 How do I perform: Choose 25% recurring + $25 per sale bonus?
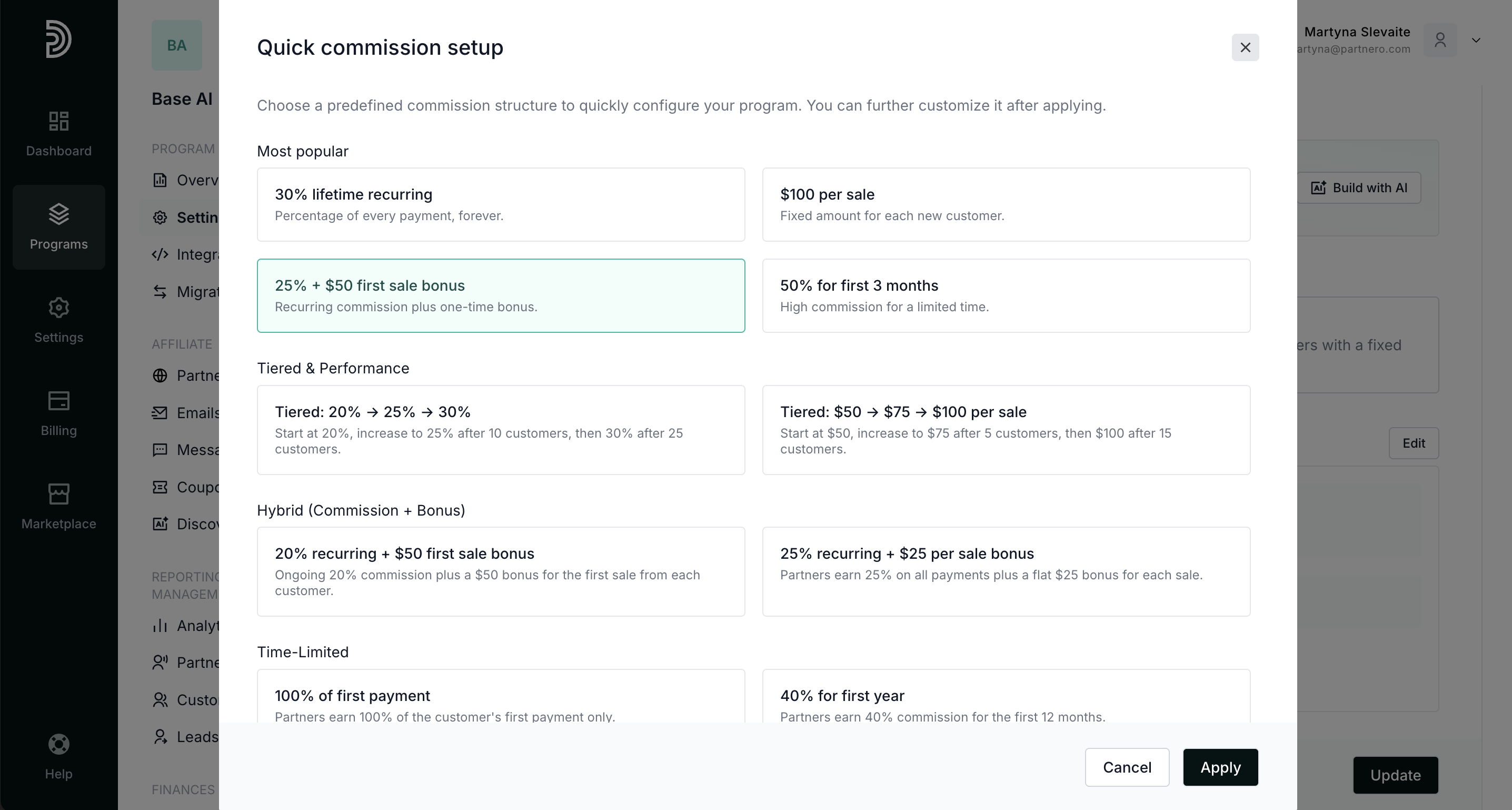point(1006,571)
